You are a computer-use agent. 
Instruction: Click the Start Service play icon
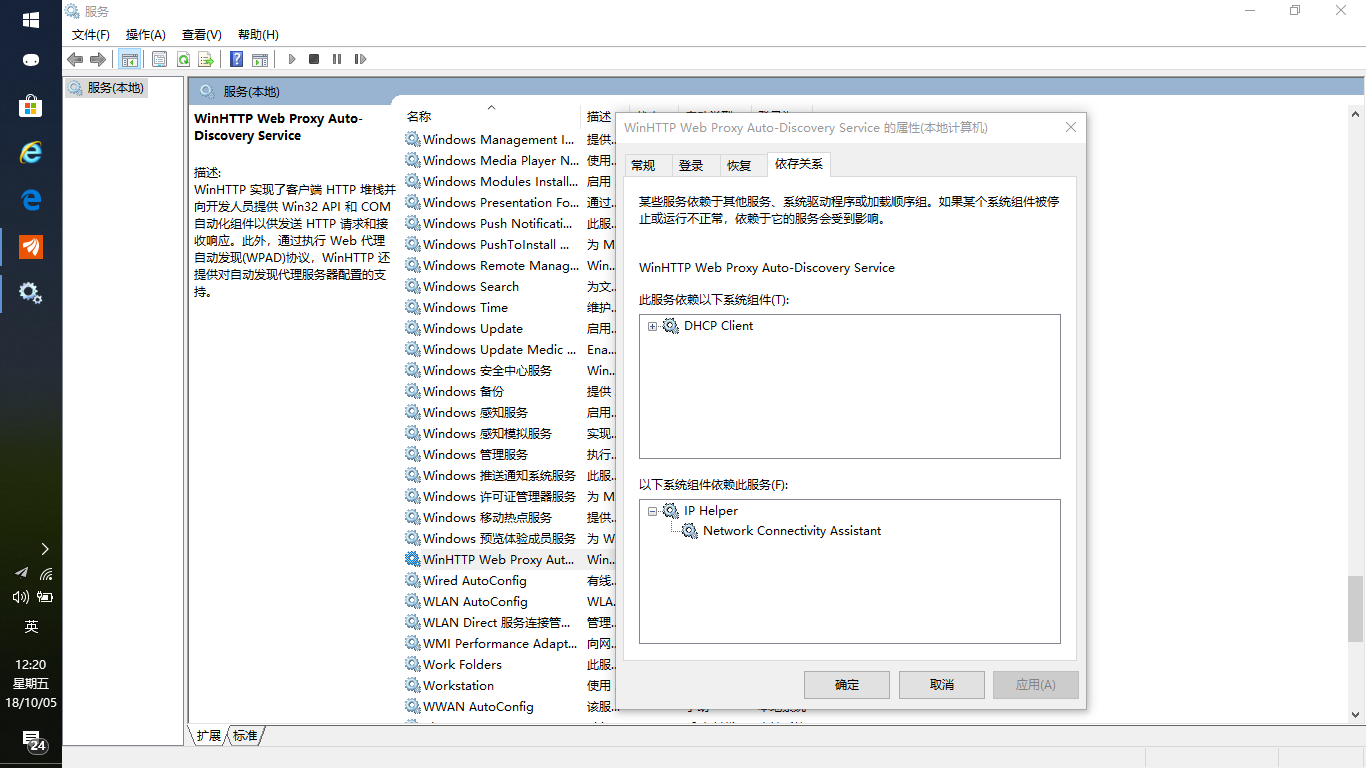(292, 59)
